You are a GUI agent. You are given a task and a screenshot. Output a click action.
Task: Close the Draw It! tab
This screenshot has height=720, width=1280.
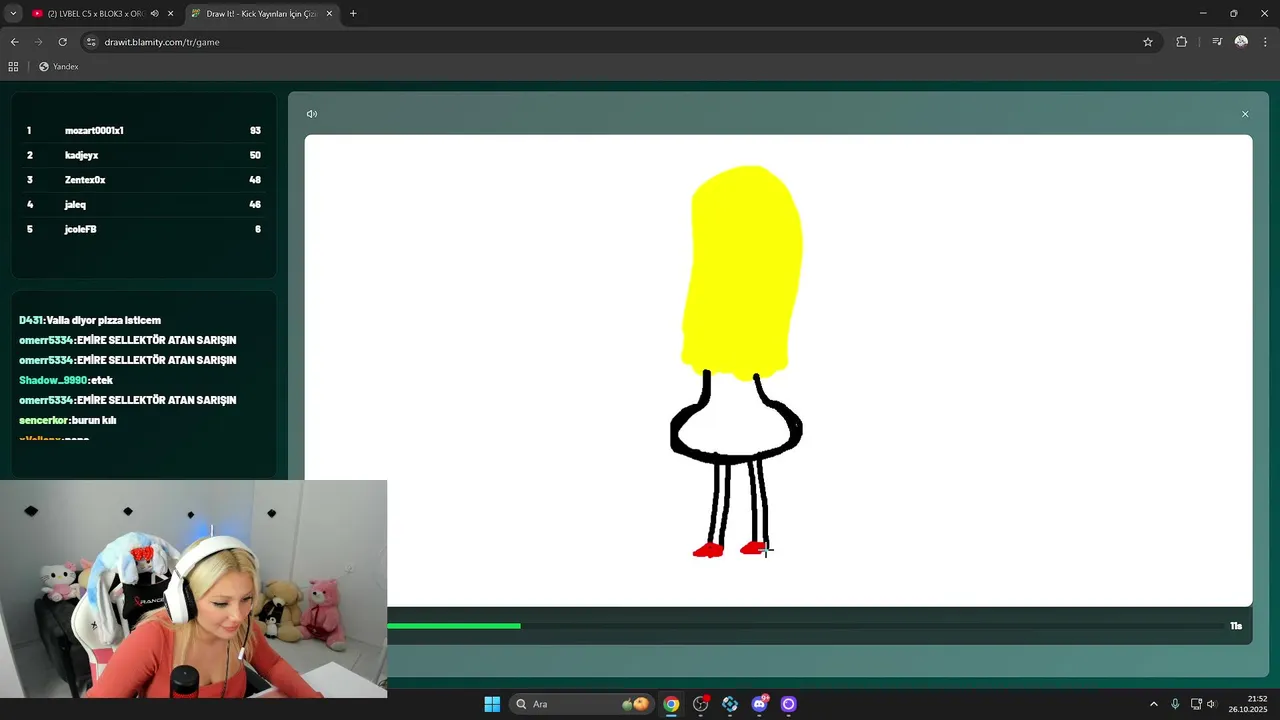329,14
